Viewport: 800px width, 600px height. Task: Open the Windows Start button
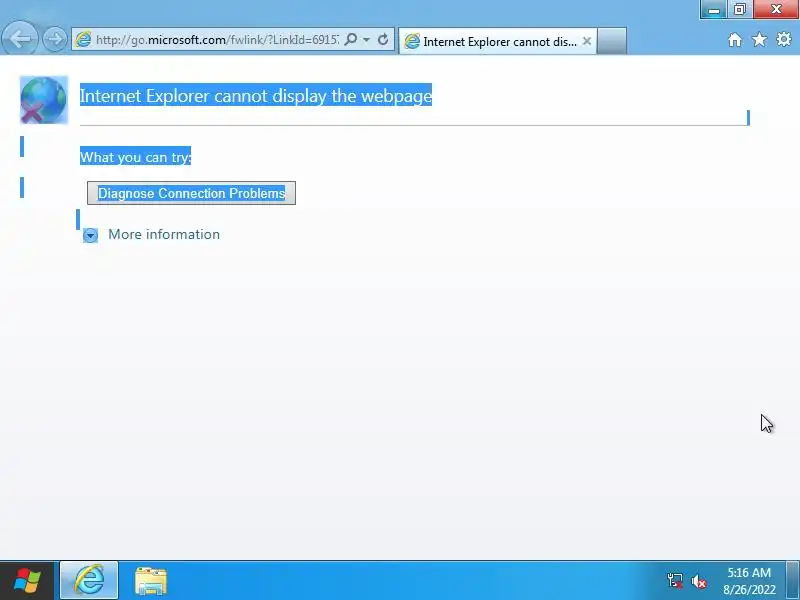pos(28,581)
